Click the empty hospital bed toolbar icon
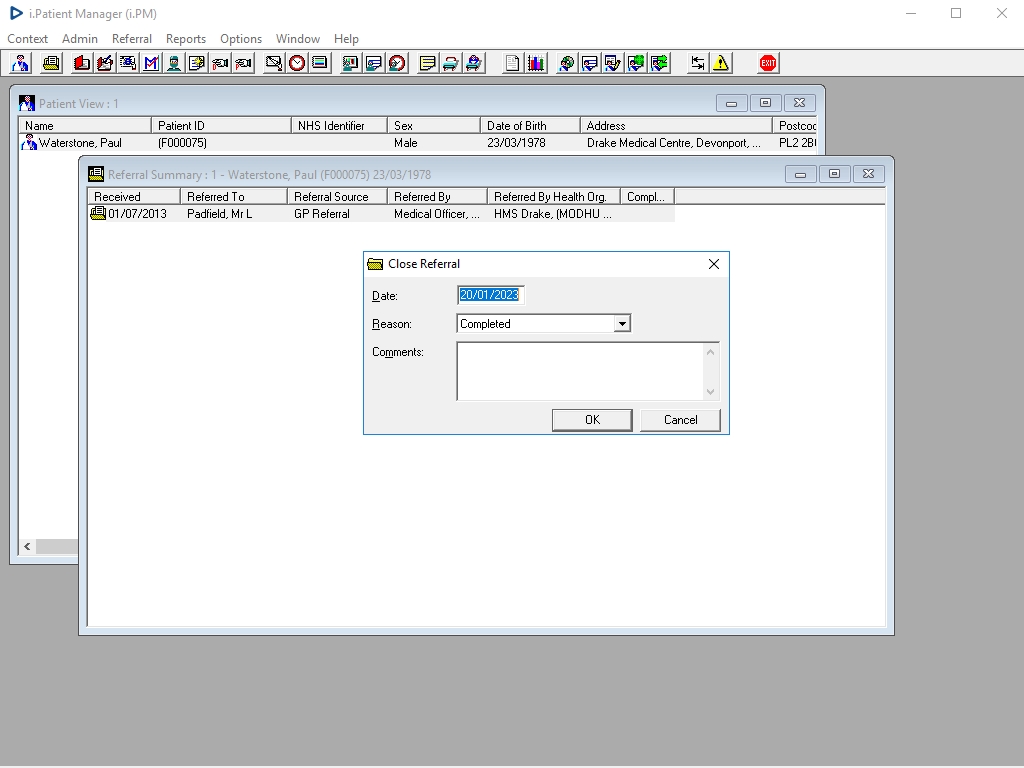The height and width of the screenshot is (768, 1024). [x=451, y=63]
